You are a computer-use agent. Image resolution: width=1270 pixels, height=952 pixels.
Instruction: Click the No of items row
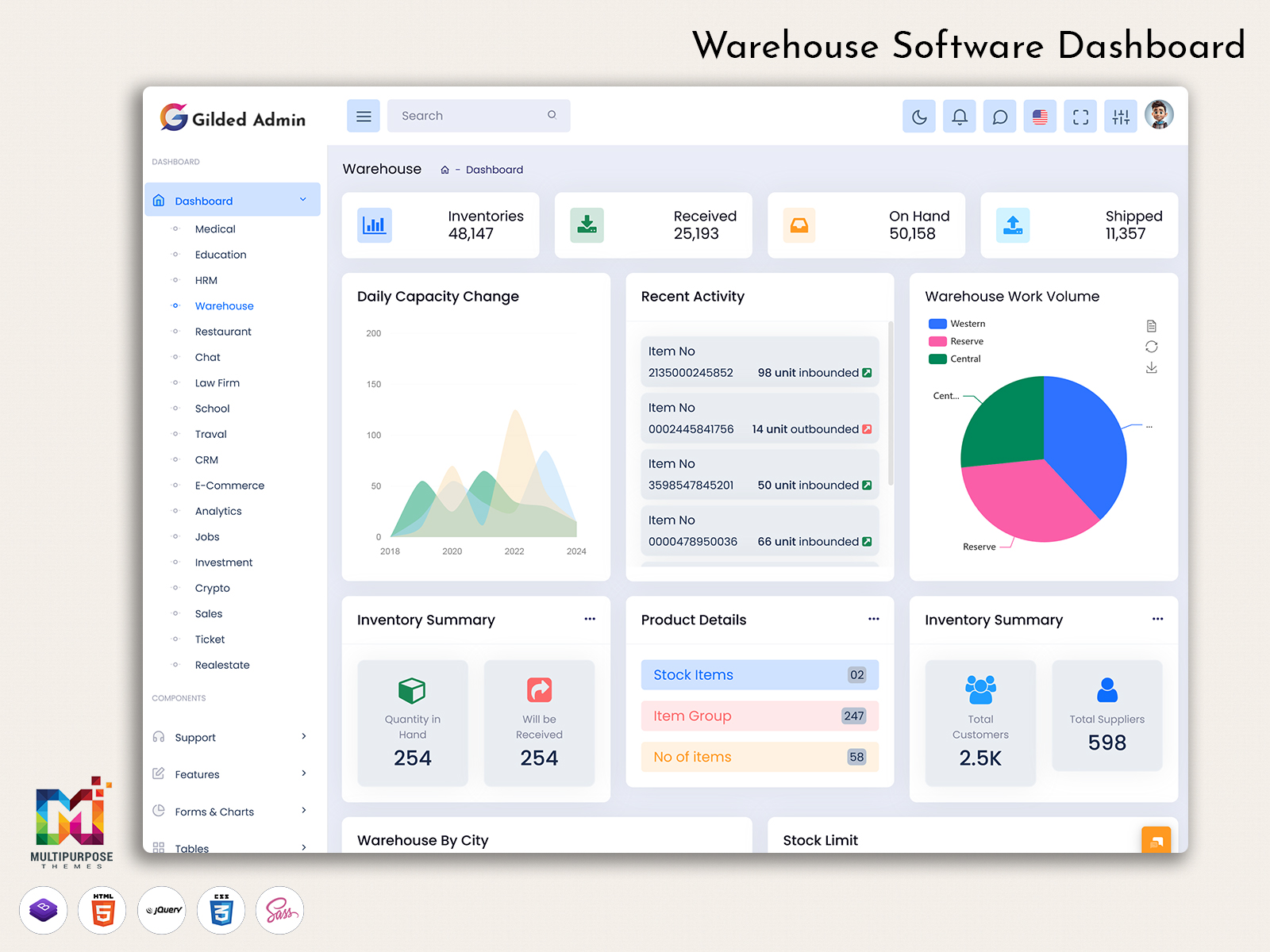760,758
